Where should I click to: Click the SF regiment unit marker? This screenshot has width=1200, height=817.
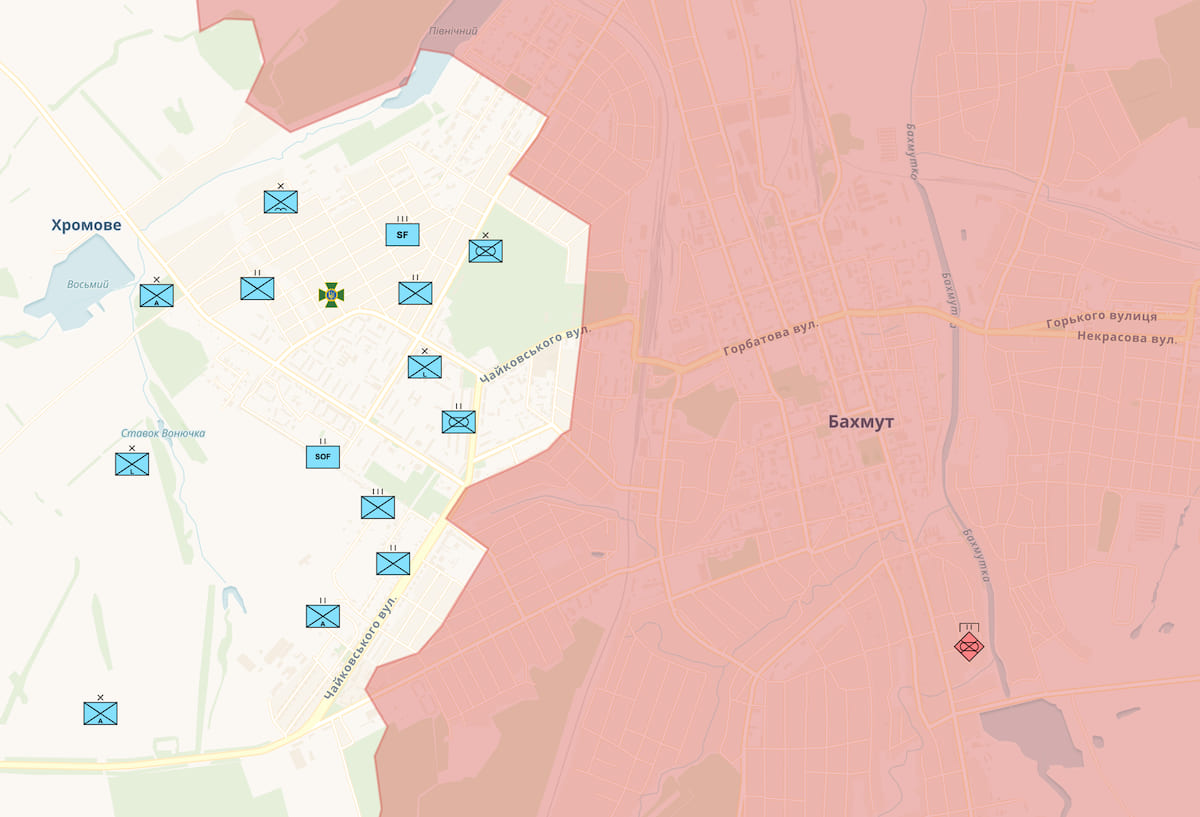pos(402,235)
